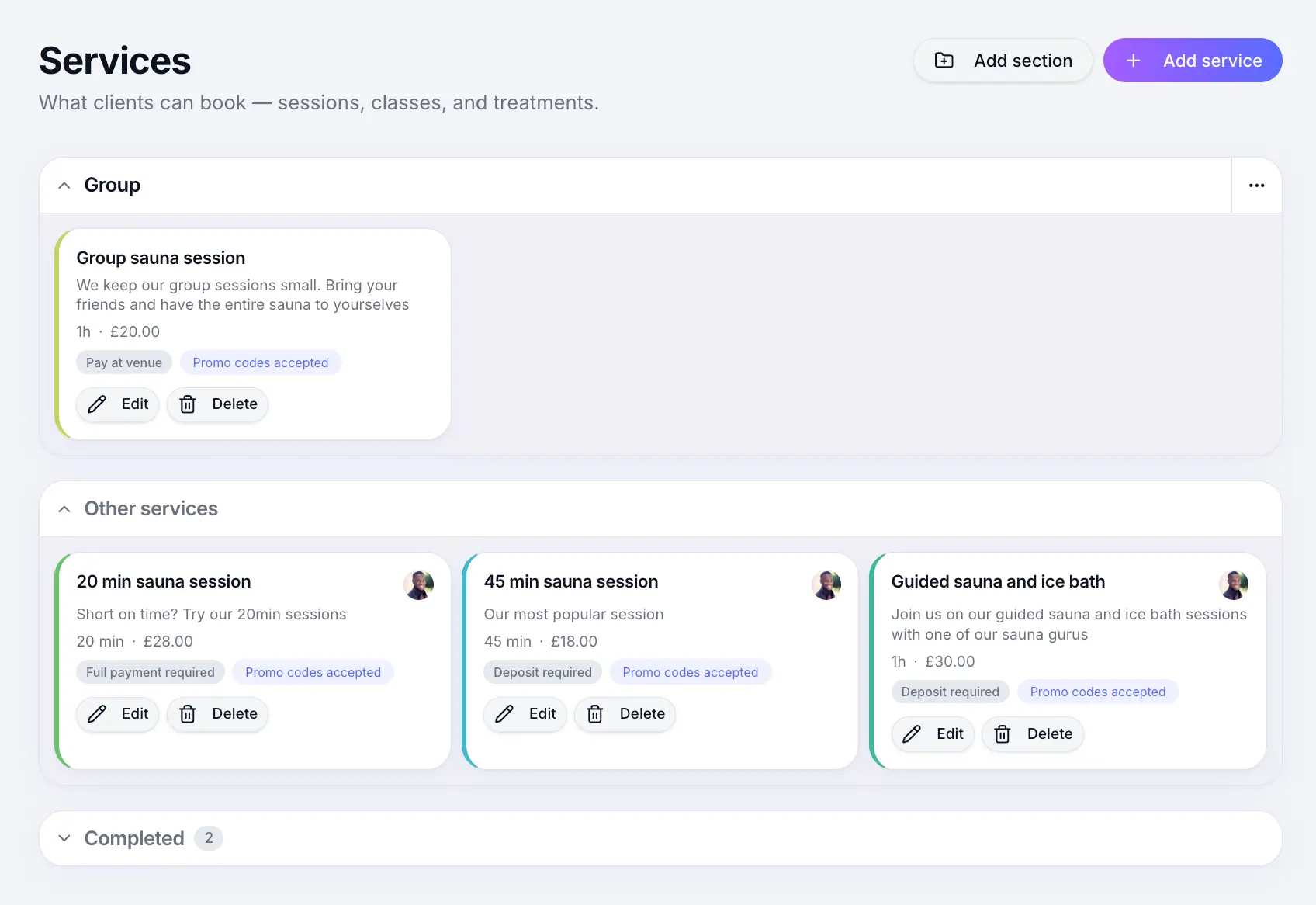Image resolution: width=1316 pixels, height=905 pixels.
Task: Click the avatar on Guided sauna and ice bath card
Action: 1234,585
